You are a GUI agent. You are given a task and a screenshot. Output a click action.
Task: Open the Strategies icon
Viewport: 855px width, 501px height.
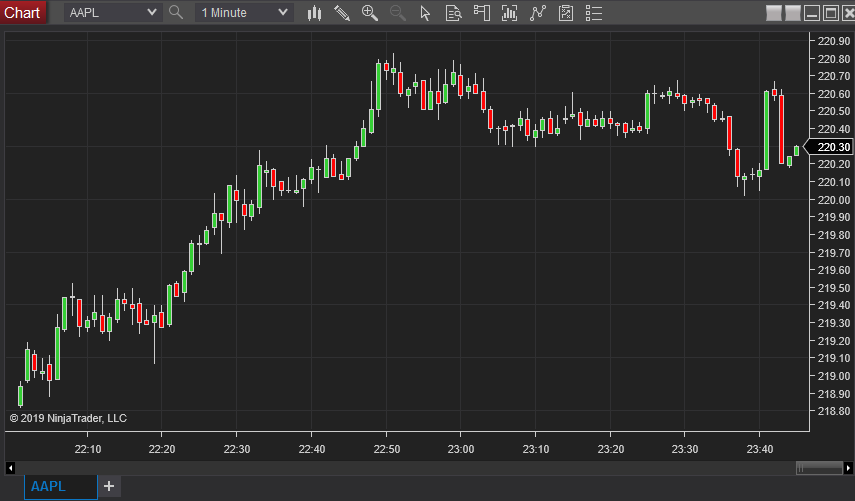click(566, 13)
